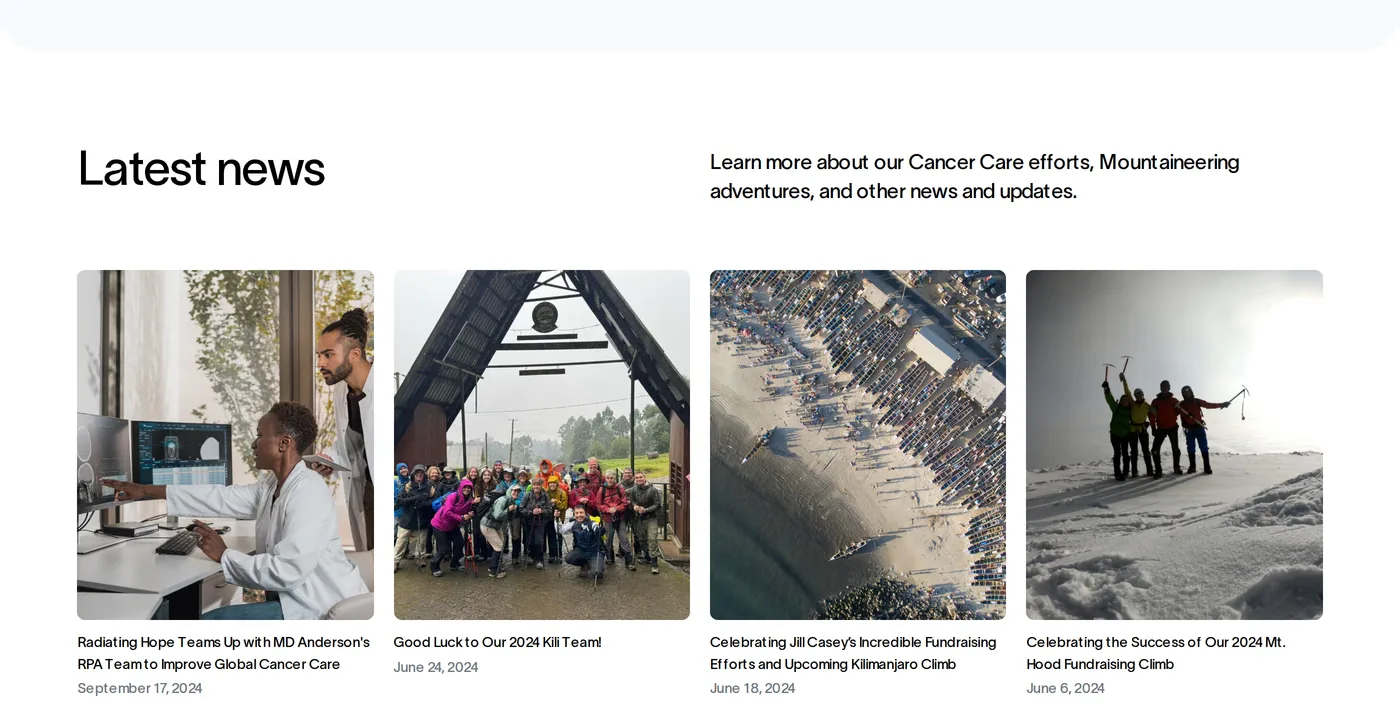Open 'Good Luck to Our 2024 Kili Team!' link
1400x724 pixels.
tap(497, 642)
